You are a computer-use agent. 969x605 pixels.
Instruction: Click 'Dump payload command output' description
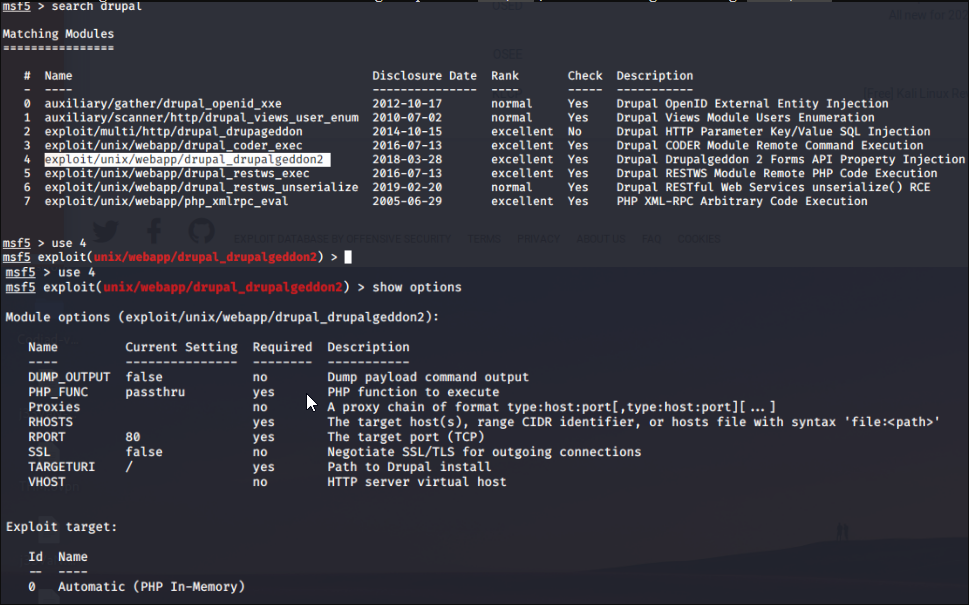click(x=428, y=377)
